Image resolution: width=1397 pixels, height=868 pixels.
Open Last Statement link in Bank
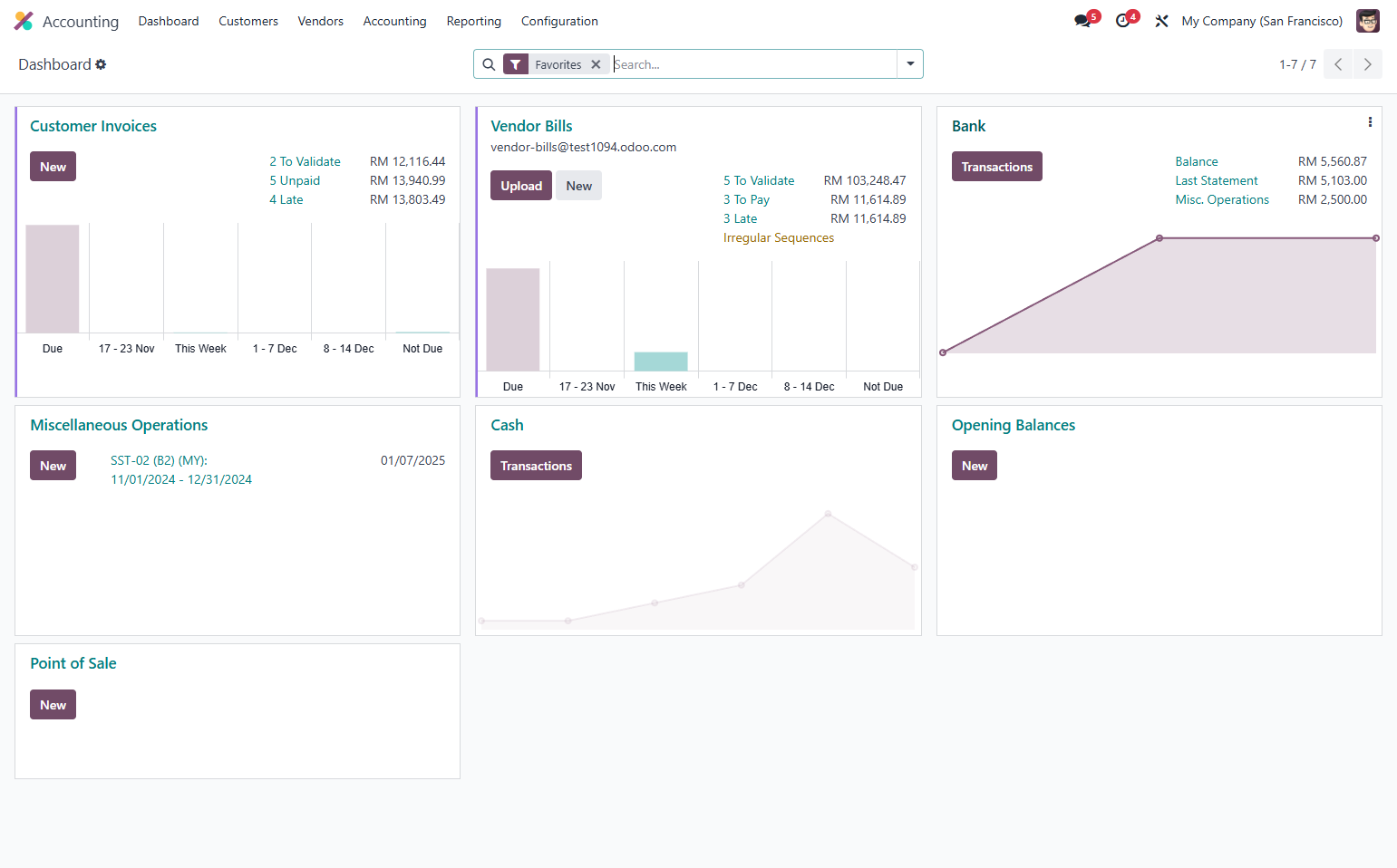pyautogui.click(x=1217, y=180)
